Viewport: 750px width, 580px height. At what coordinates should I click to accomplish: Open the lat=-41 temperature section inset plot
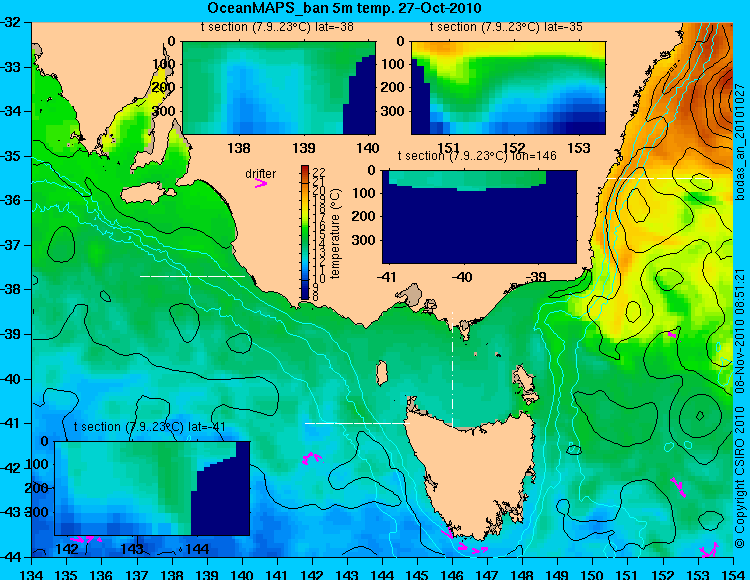click(152, 488)
